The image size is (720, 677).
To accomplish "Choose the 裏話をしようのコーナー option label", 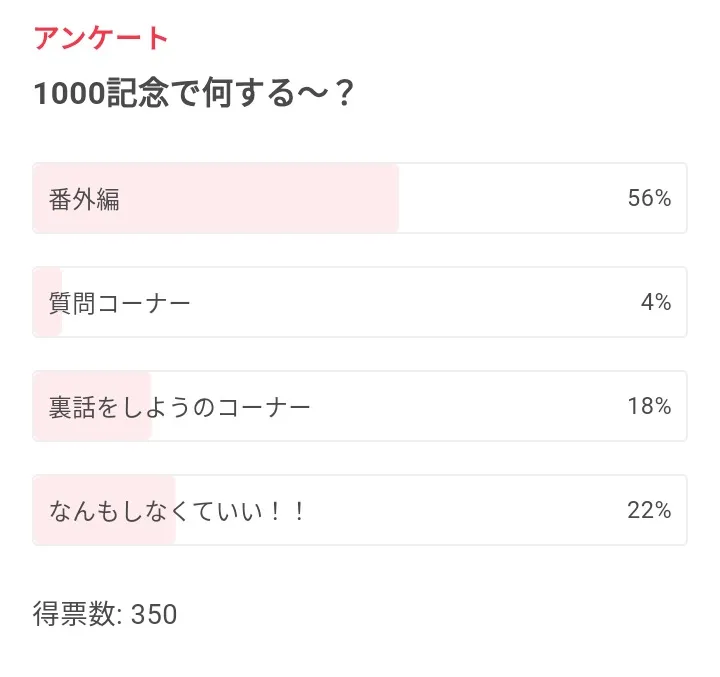I will pyautogui.click(x=180, y=407).
